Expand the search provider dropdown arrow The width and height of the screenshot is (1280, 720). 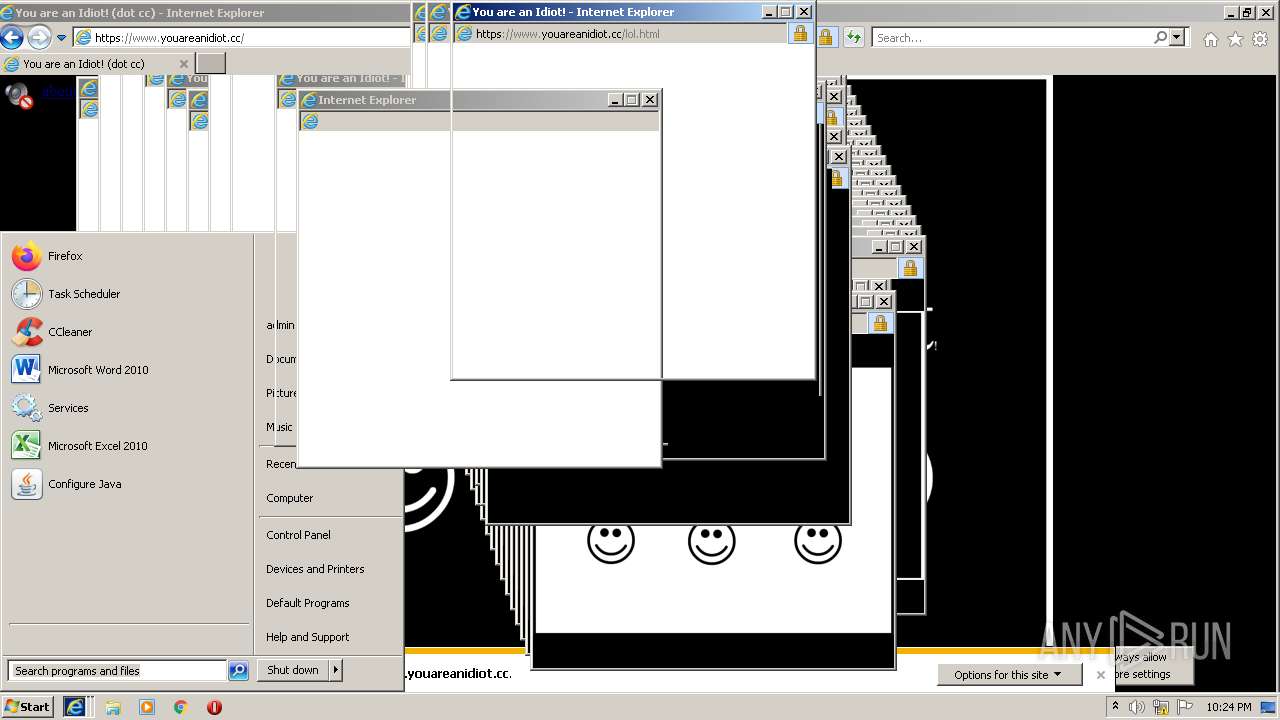click(1177, 37)
